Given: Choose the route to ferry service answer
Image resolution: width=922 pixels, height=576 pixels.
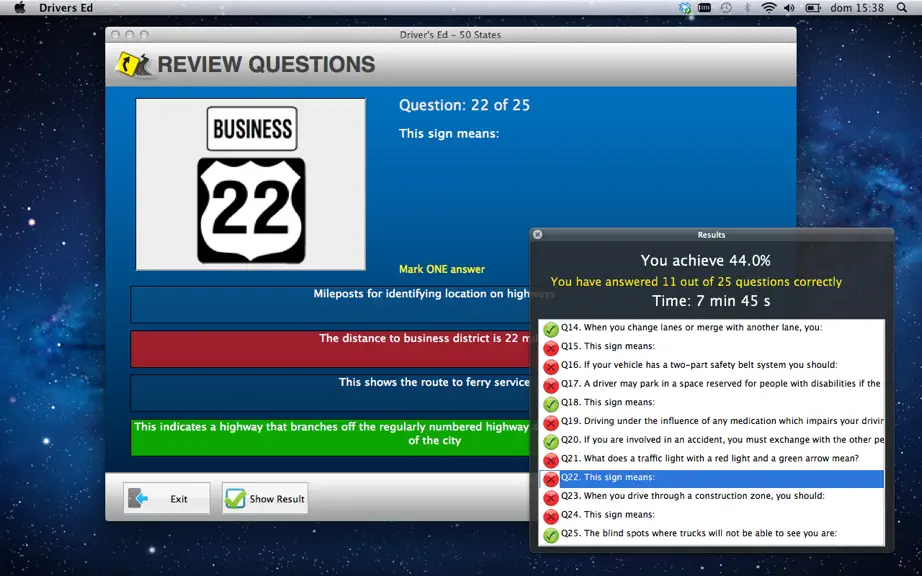Looking at the screenshot, I should point(330,393).
